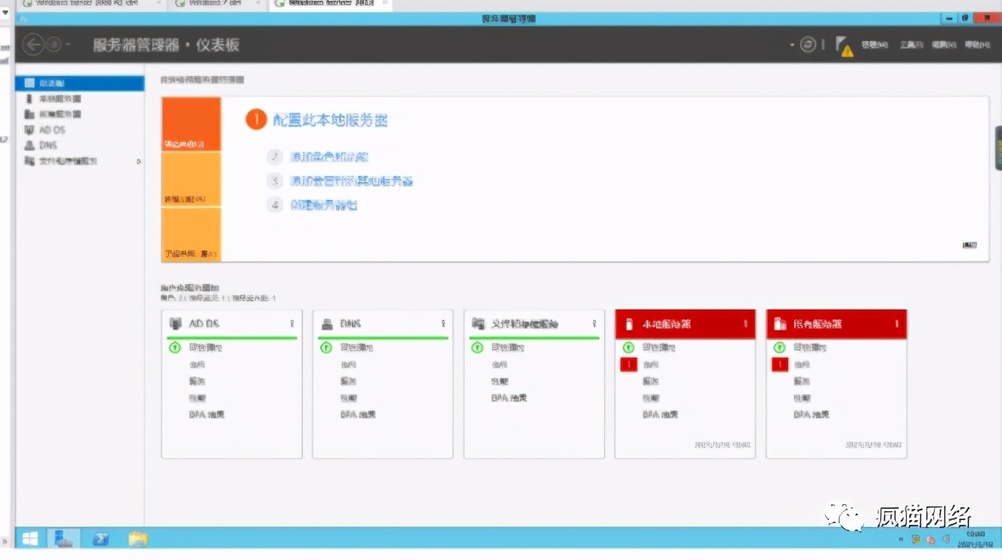The image size is (1002, 560).
Task: Select 仪表板 Dashboard in the left pane
Action: pyautogui.click(x=80, y=83)
